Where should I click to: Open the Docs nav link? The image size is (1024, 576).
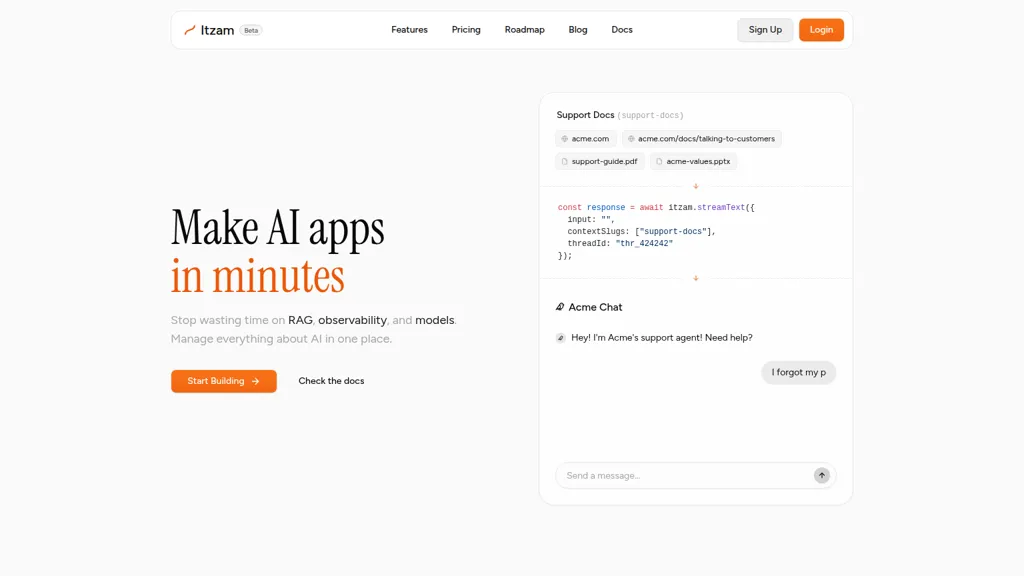point(622,29)
